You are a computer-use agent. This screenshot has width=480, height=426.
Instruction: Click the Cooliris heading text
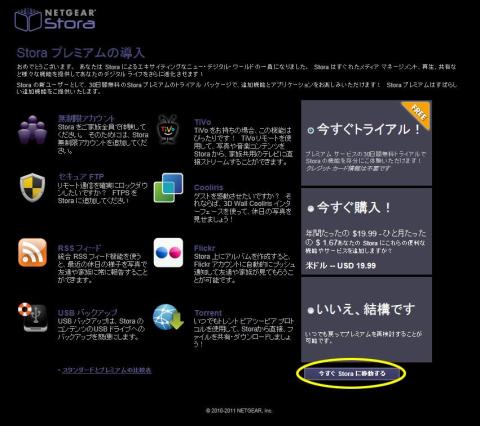[209, 187]
